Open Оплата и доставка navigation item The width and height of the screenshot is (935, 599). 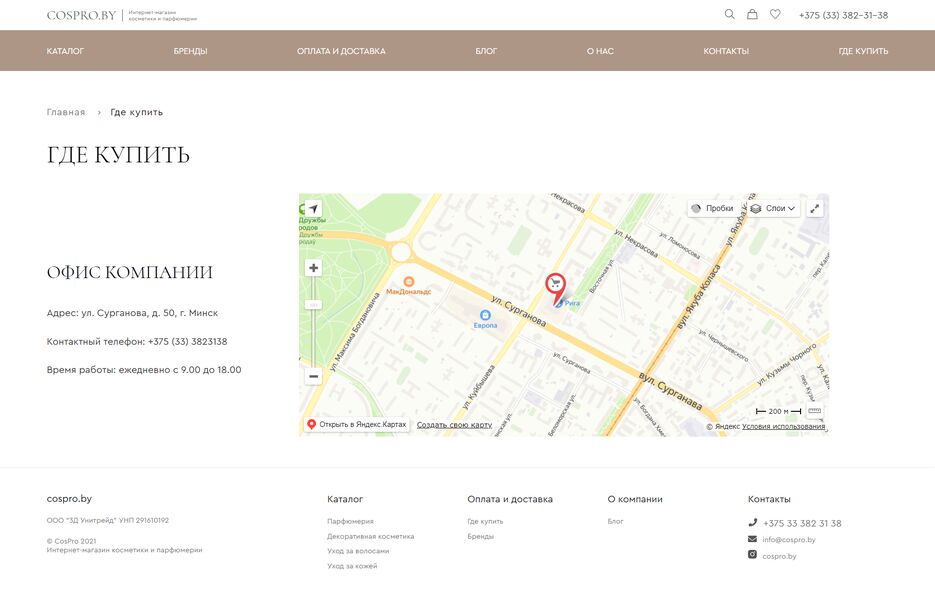341,51
